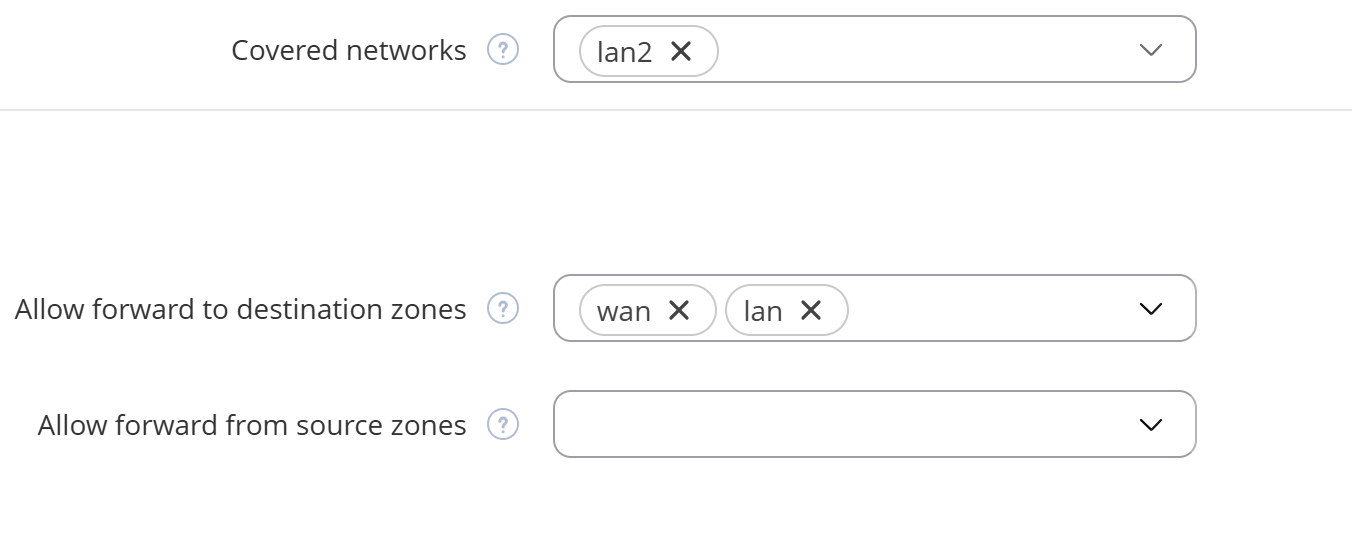
Task: Click empty space inside Covered networks box
Action: [920, 50]
